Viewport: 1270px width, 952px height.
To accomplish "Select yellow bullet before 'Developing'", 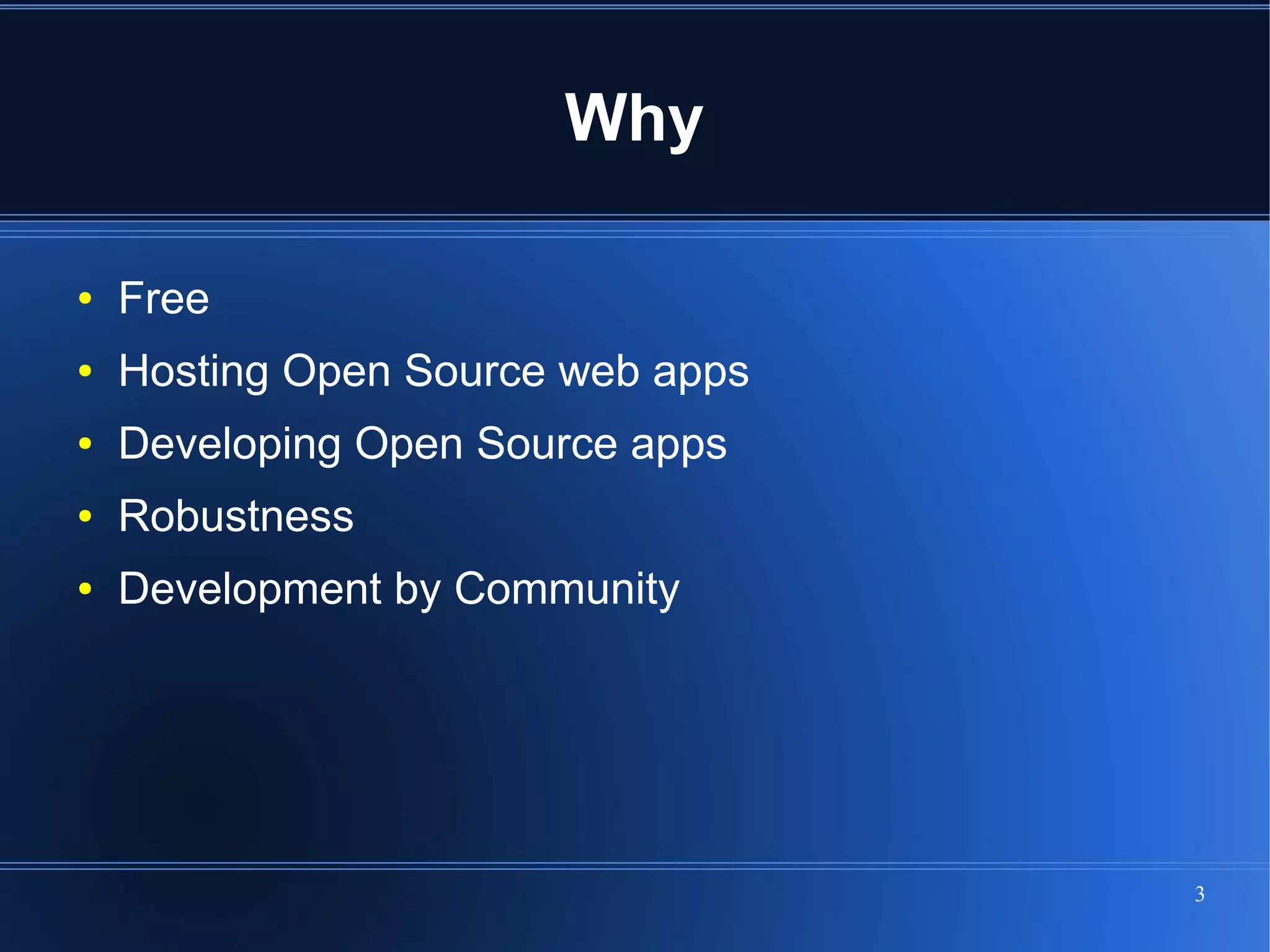I will pos(86,443).
